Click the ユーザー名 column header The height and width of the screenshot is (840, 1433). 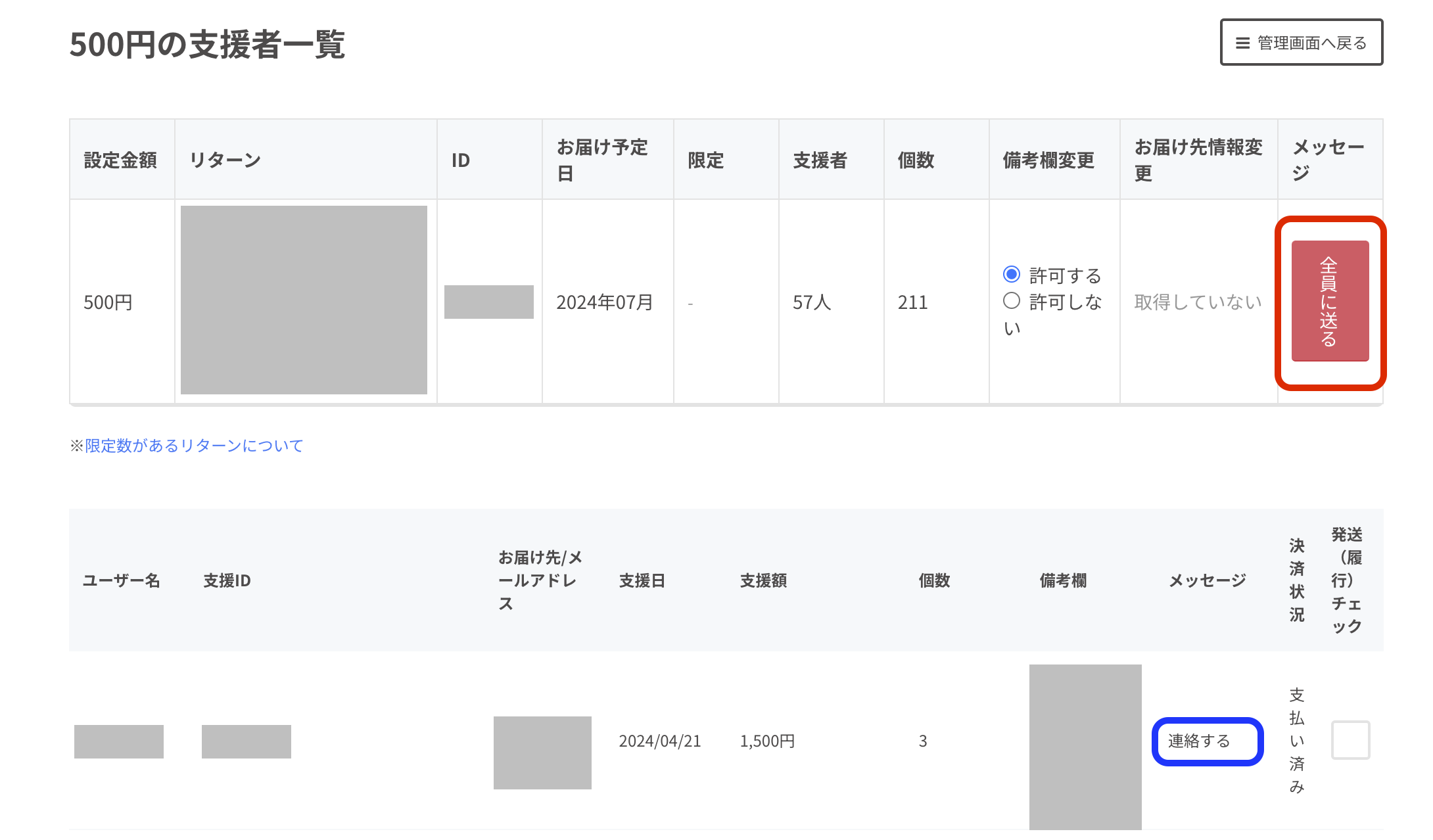[x=122, y=580]
